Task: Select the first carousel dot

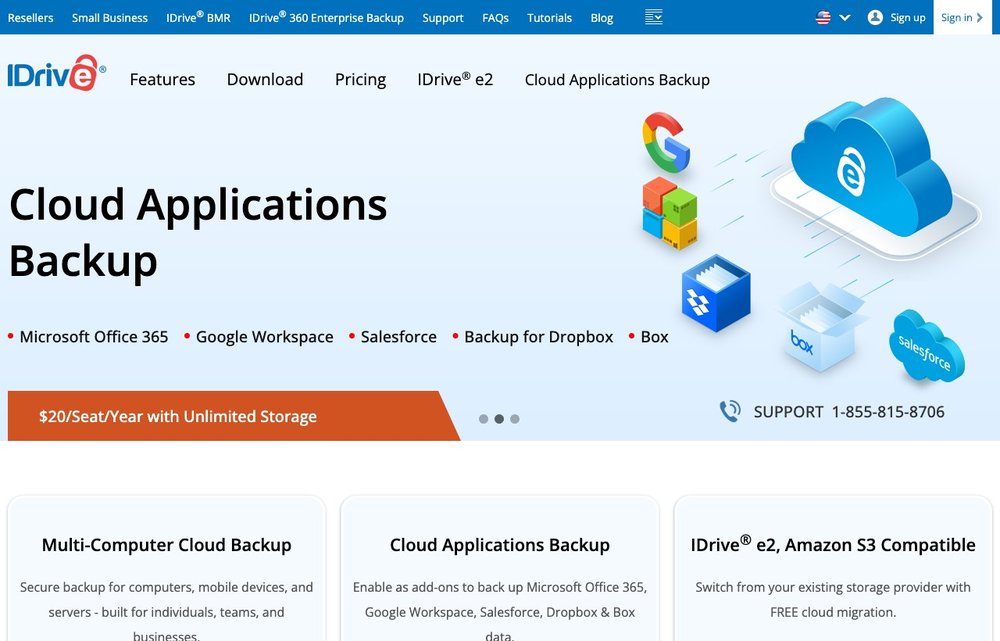Action: pyautogui.click(x=483, y=419)
